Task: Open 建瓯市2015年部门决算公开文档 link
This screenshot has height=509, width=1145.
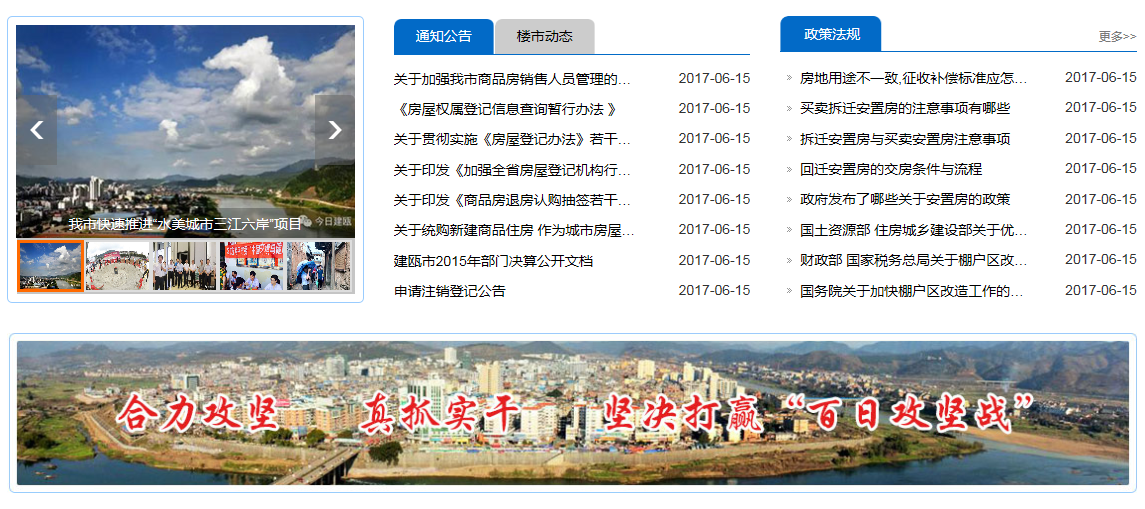Action: [x=493, y=261]
